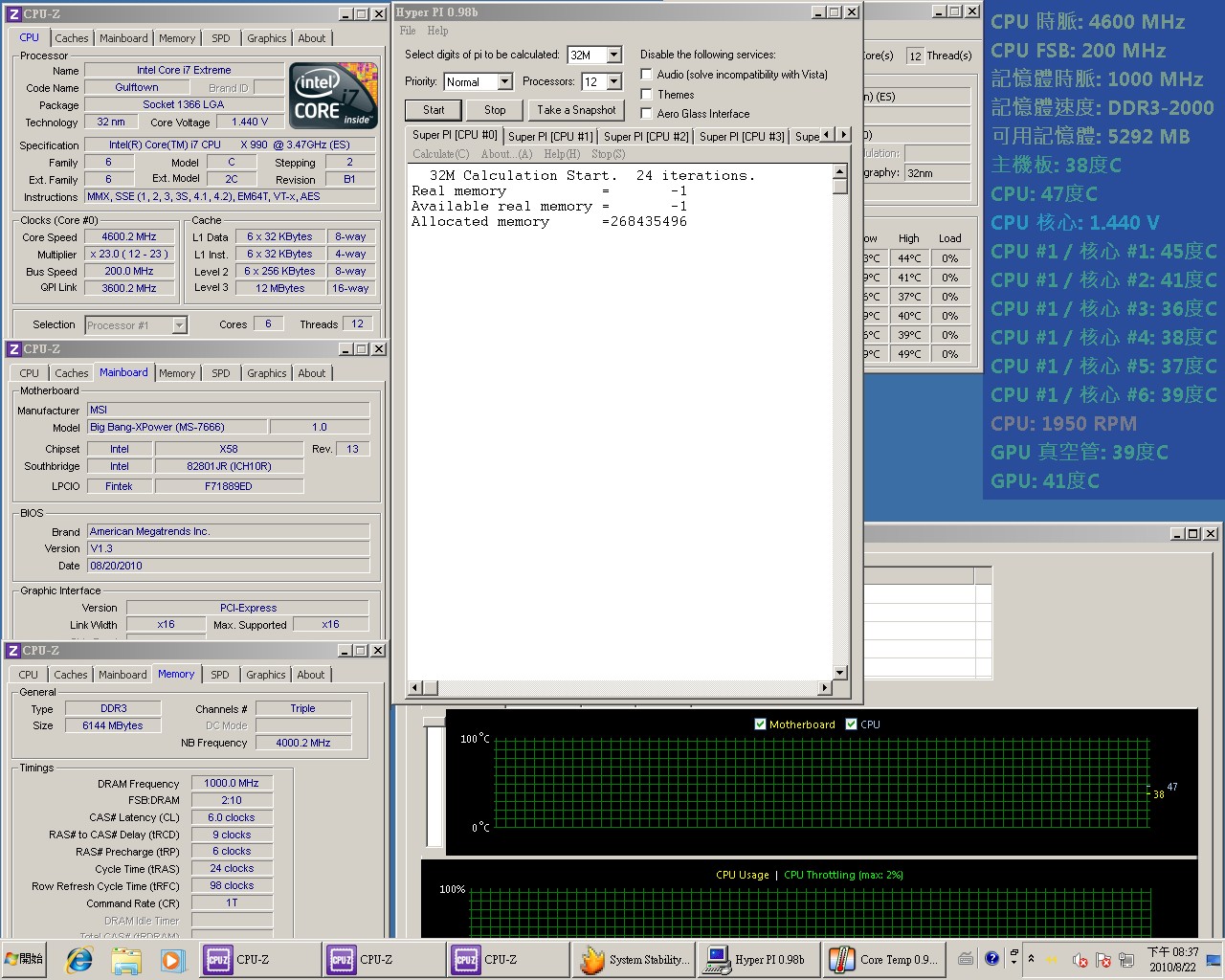Viewport: 1225px width, 980px height.
Task: Click the Hyper PI output scrollbar up arrow
Action: point(840,172)
